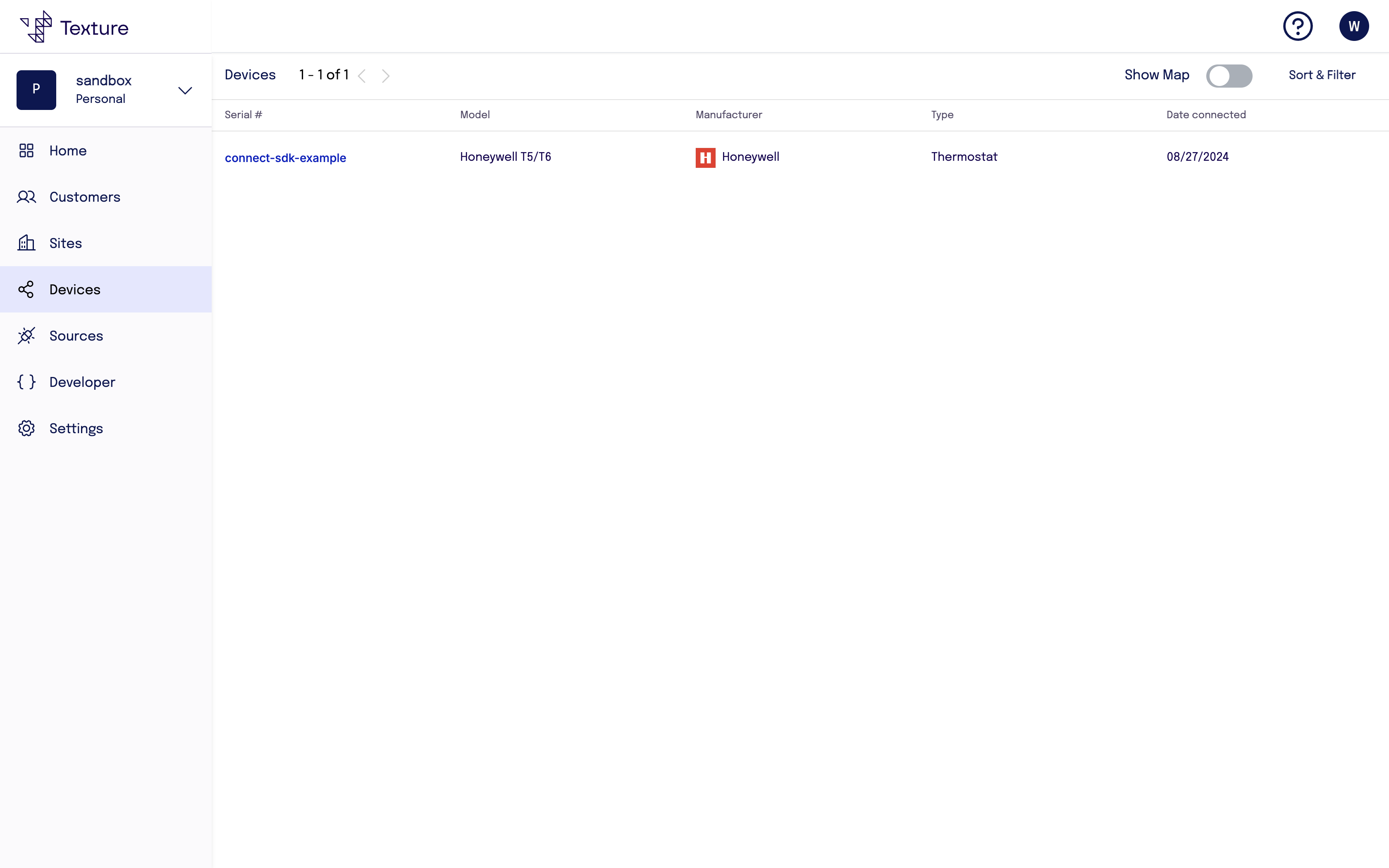
Task: Go to next page of devices
Action: click(x=386, y=76)
